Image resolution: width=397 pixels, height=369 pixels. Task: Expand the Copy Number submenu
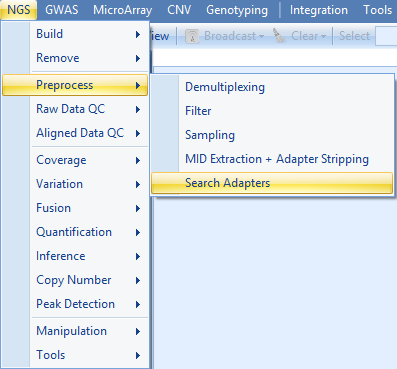coord(75,280)
